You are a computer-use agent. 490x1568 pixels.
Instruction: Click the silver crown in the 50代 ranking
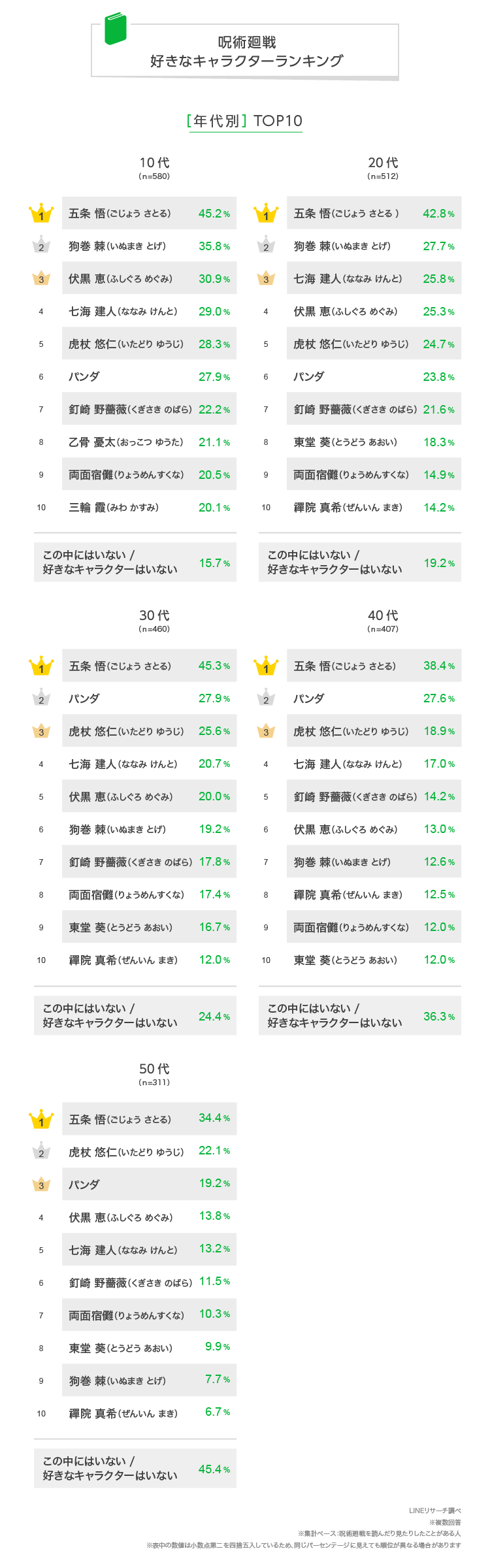[41, 1152]
